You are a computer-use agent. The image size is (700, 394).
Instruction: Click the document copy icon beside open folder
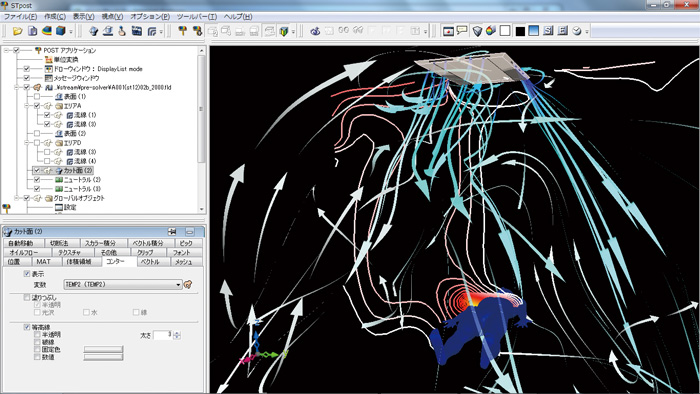click(x=32, y=31)
